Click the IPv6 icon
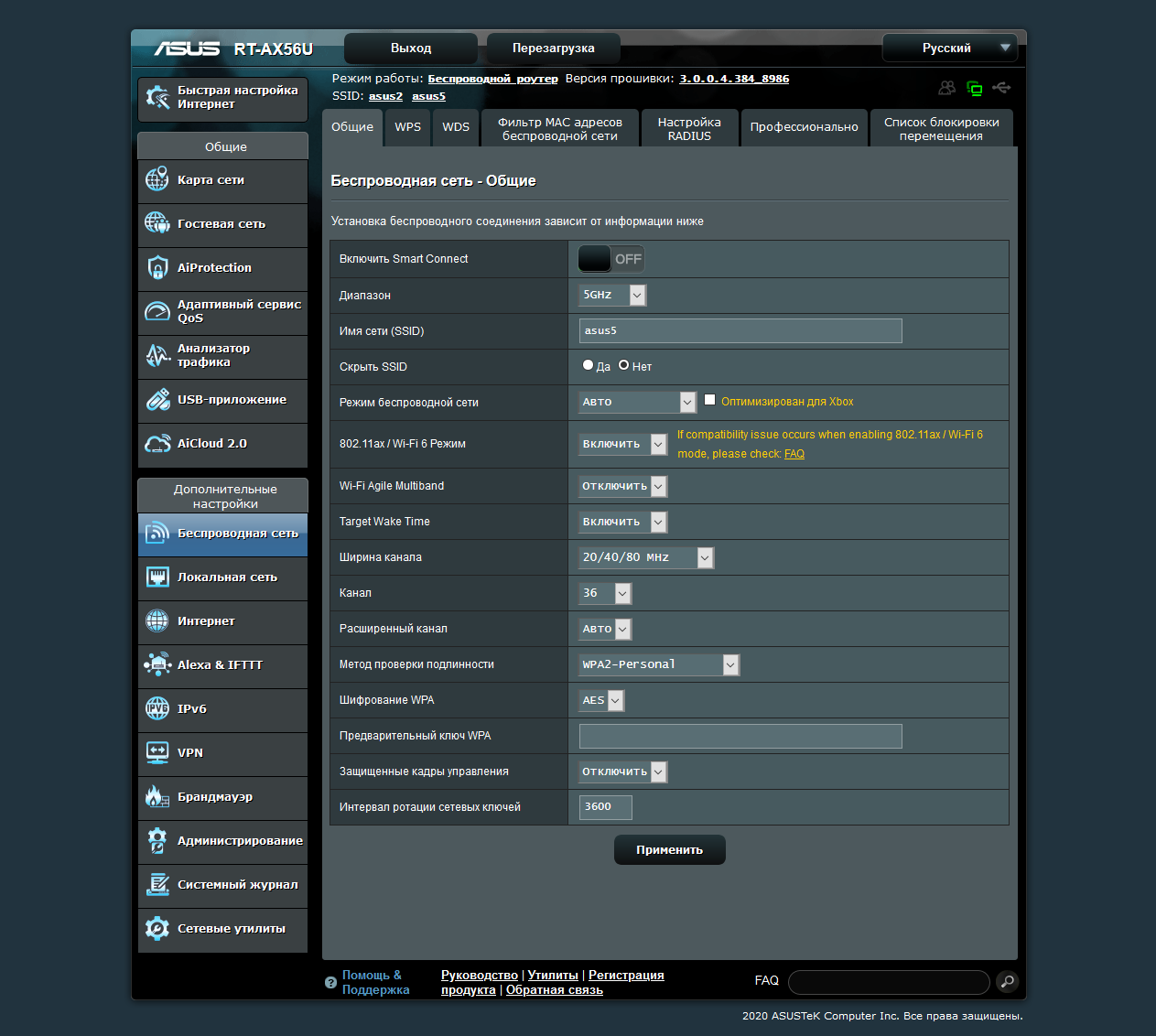The width and height of the screenshot is (1156, 1036). pyautogui.click(x=157, y=708)
